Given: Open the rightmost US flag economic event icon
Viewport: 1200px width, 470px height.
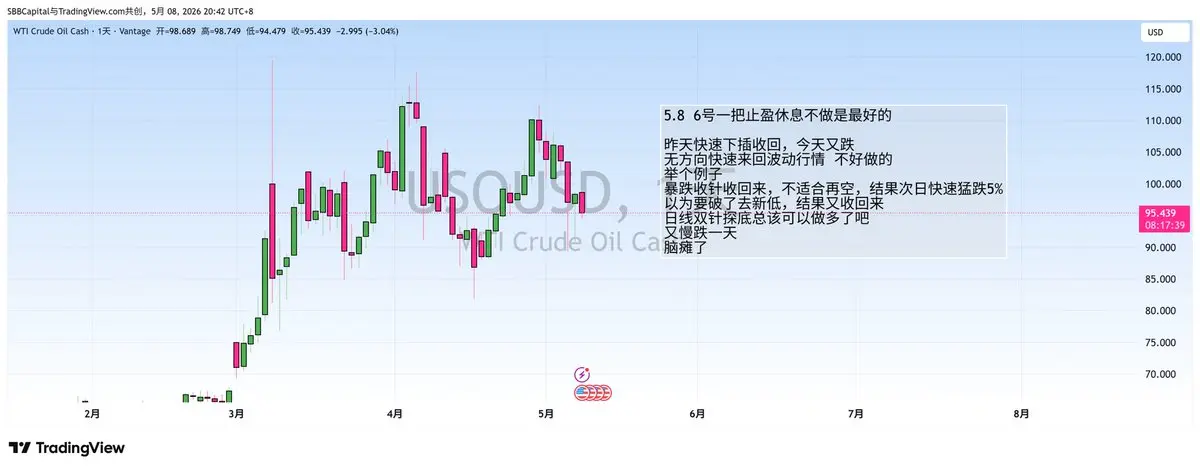Looking at the screenshot, I should tap(604, 392).
